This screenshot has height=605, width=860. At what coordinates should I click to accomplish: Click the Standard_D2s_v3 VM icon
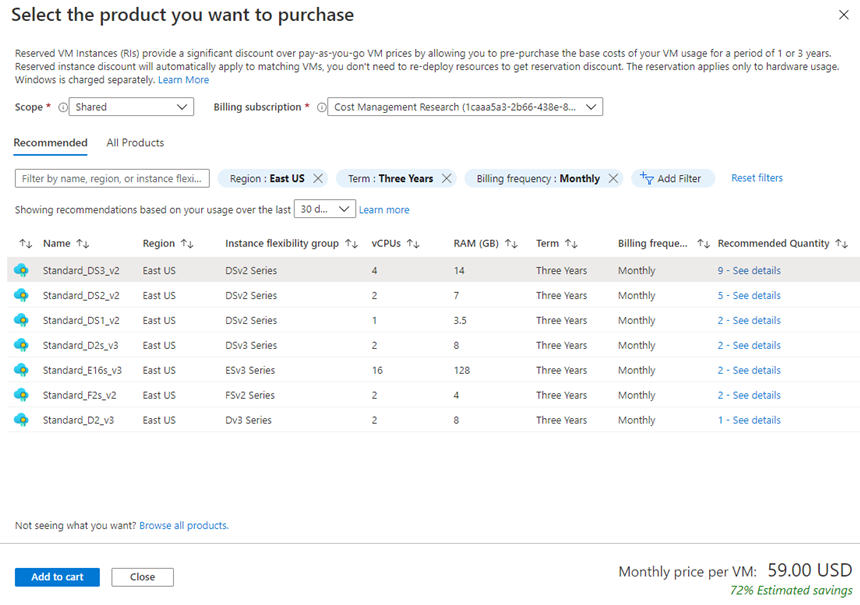[x=21, y=345]
